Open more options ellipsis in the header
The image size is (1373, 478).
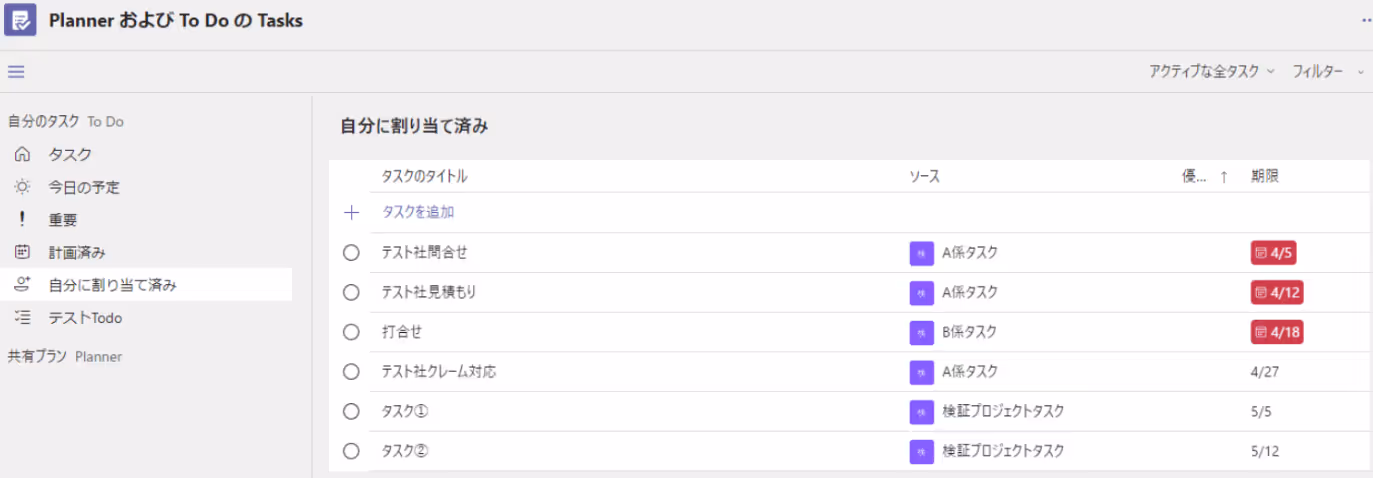point(1367,20)
